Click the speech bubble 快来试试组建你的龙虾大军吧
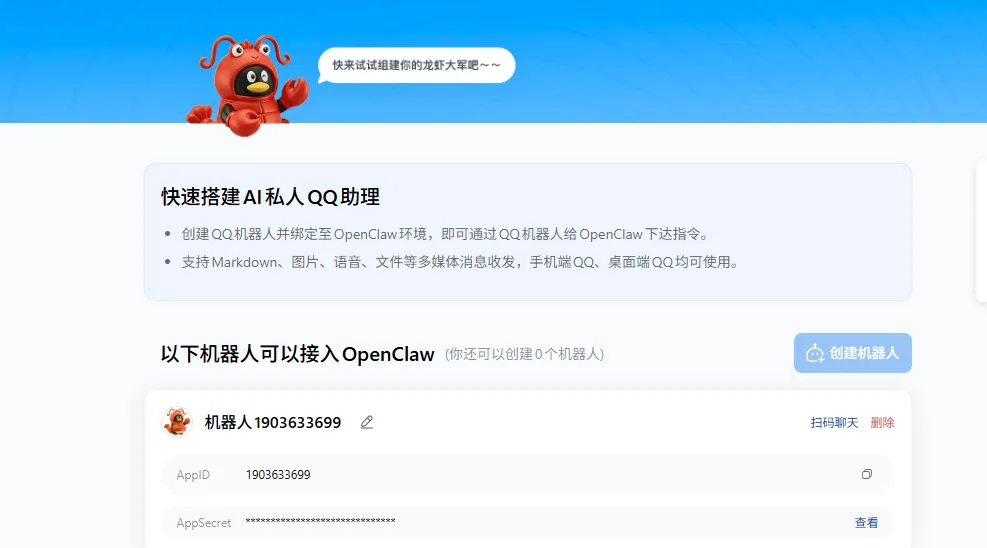The width and height of the screenshot is (987, 548). [x=416, y=65]
